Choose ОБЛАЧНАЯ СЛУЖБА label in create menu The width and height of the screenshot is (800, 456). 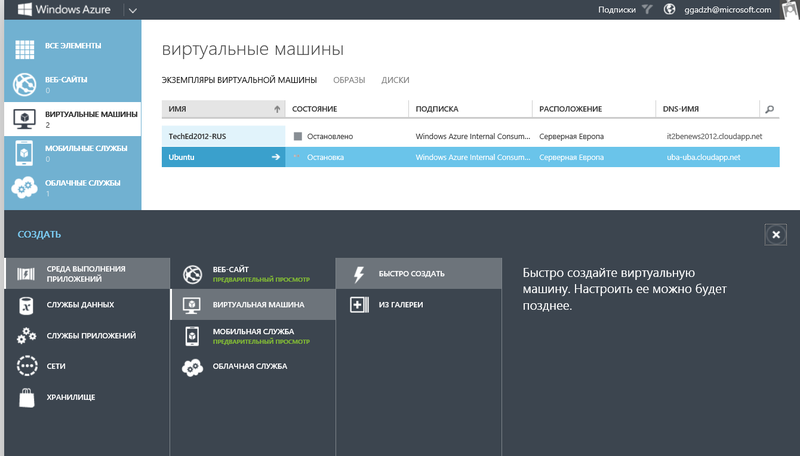point(250,366)
